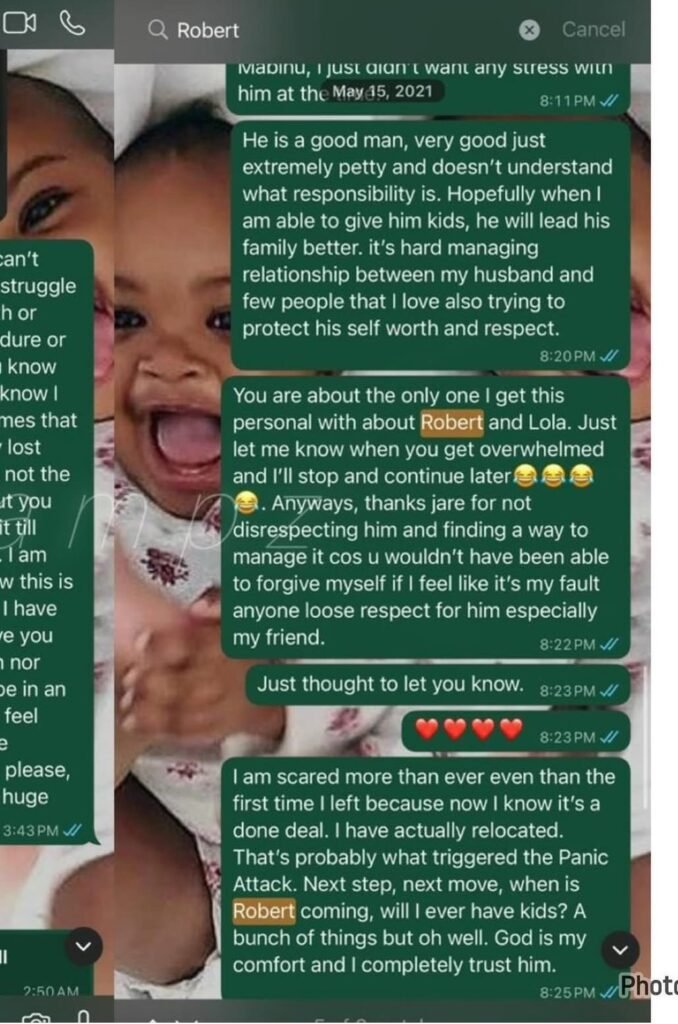This screenshot has width=678, height=1024.
Task: Click the magnifier icon beside Robert
Action: [157, 29]
